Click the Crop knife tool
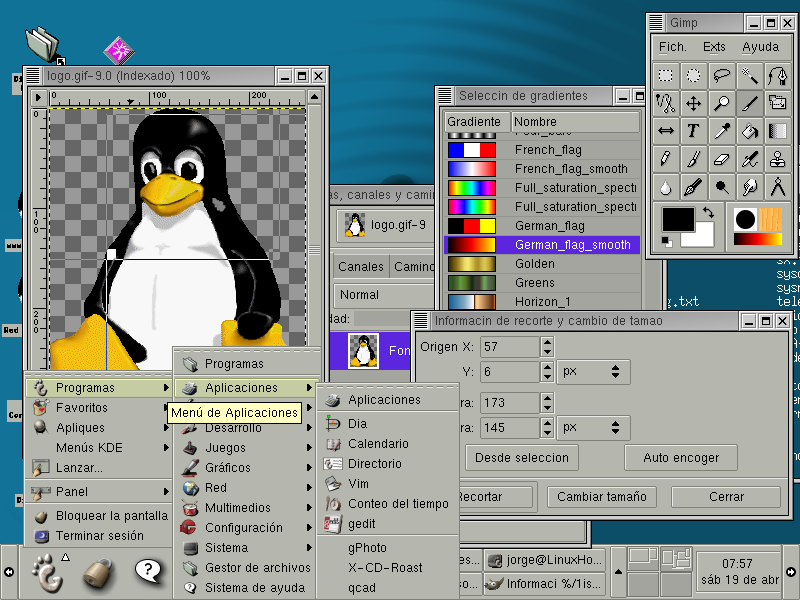Image resolution: width=800 pixels, height=600 pixels. pos(749,104)
